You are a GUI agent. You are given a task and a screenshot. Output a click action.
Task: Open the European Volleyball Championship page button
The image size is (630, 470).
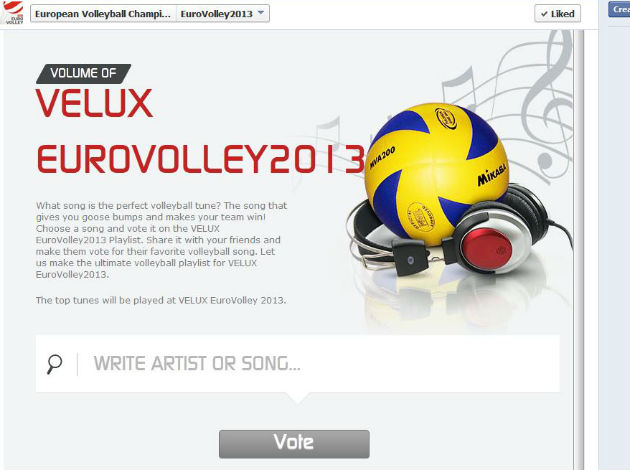(x=103, y=14)
